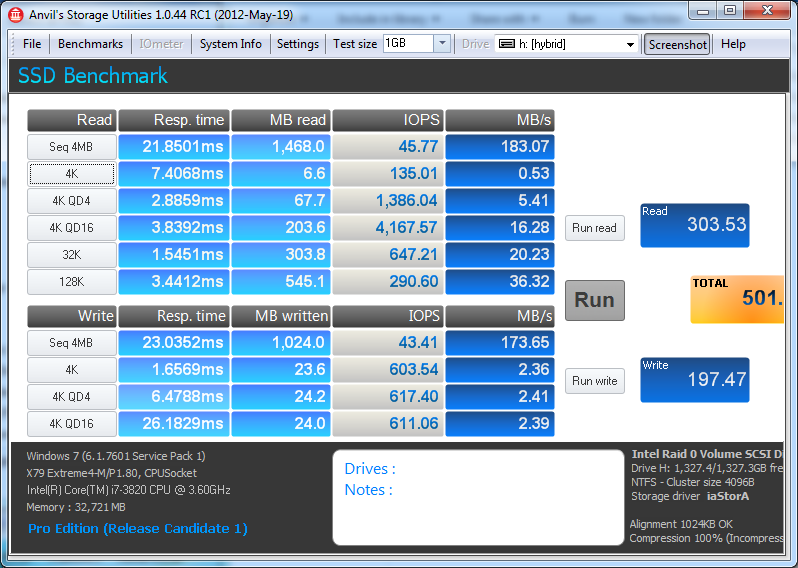Image resolution: width=798 pixels, height=568 pixels.
Task: Open the Help menu
Action: pos(733,44)
